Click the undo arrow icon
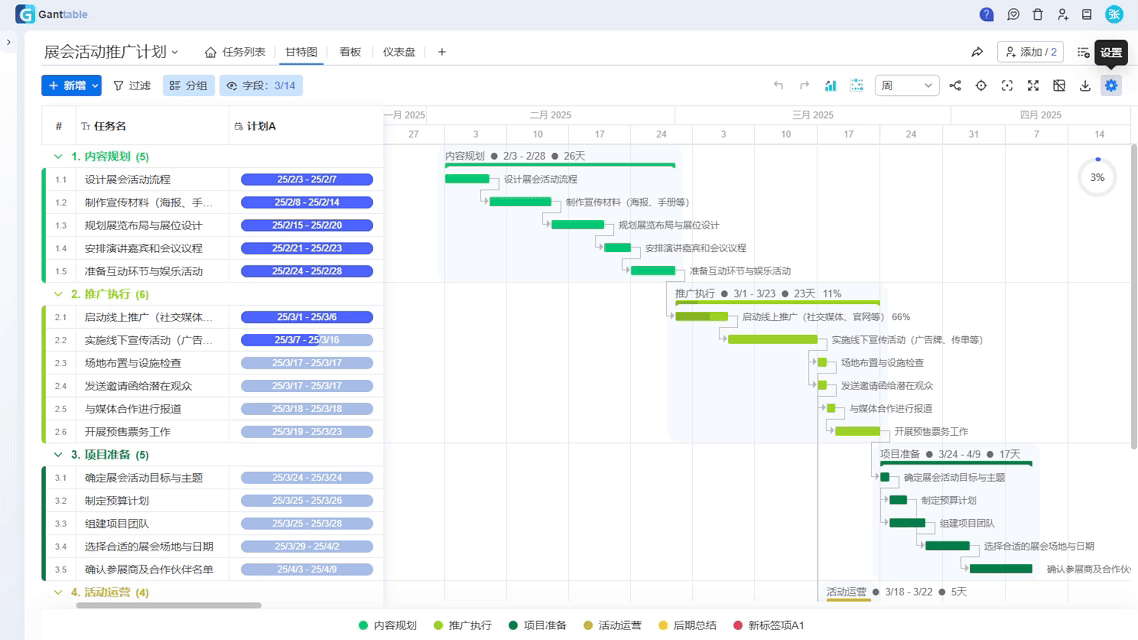The width and height of the screenshot is (1138, 640). tap(779, 85)
